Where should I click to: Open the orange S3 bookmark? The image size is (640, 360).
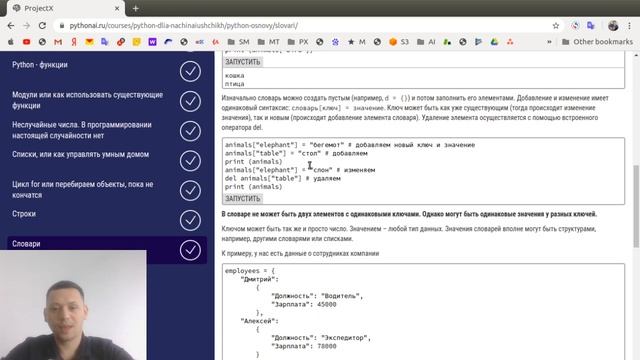coord(399,42)
